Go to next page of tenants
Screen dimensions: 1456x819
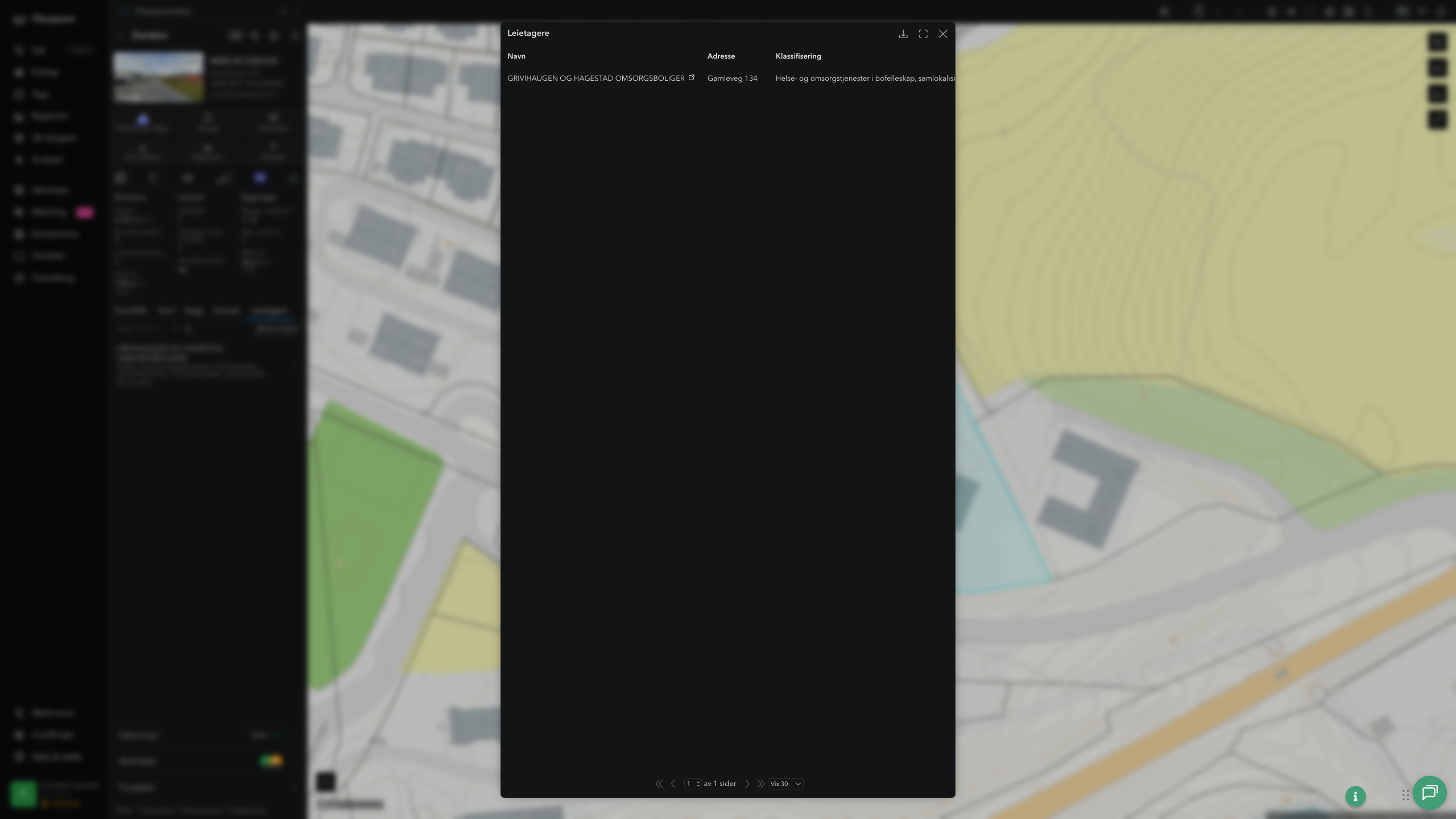pos(747,784)
